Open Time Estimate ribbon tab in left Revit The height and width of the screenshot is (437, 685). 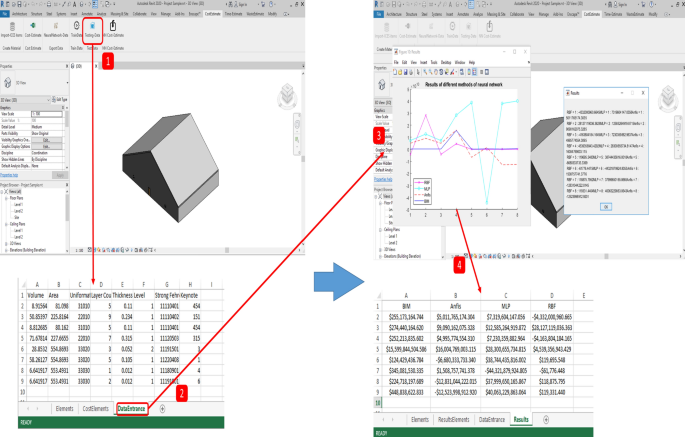pos(234,14)
